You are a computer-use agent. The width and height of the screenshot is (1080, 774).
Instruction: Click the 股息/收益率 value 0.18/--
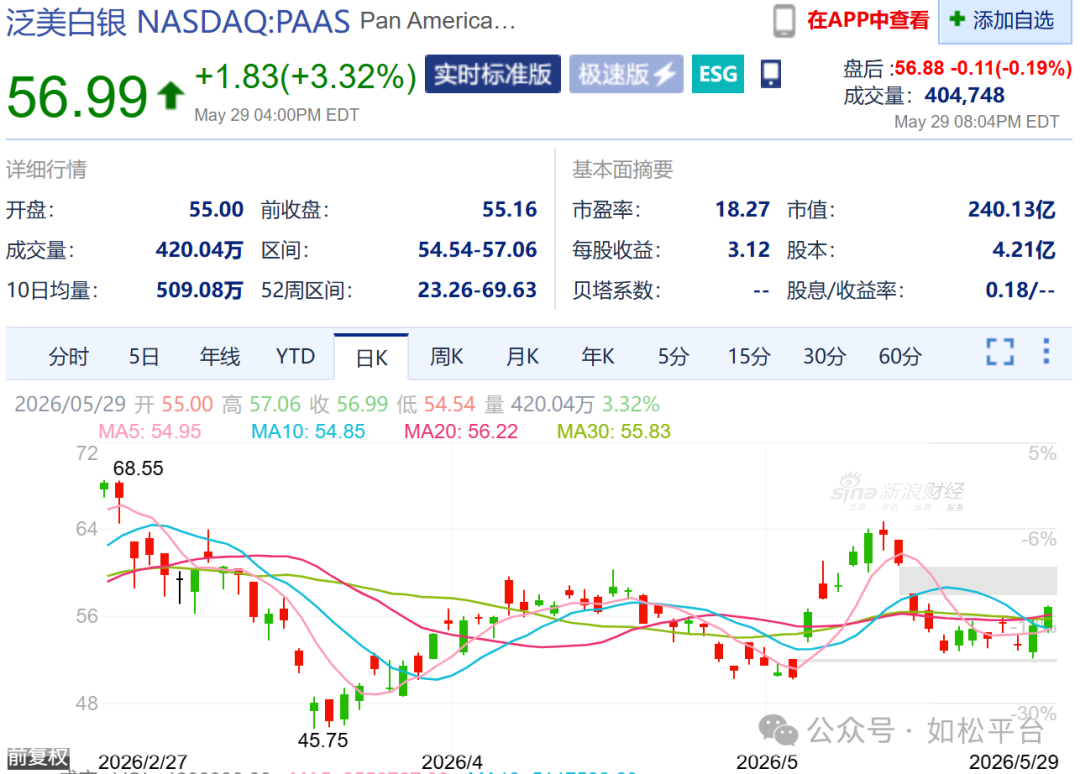[x=1020, y=290]
